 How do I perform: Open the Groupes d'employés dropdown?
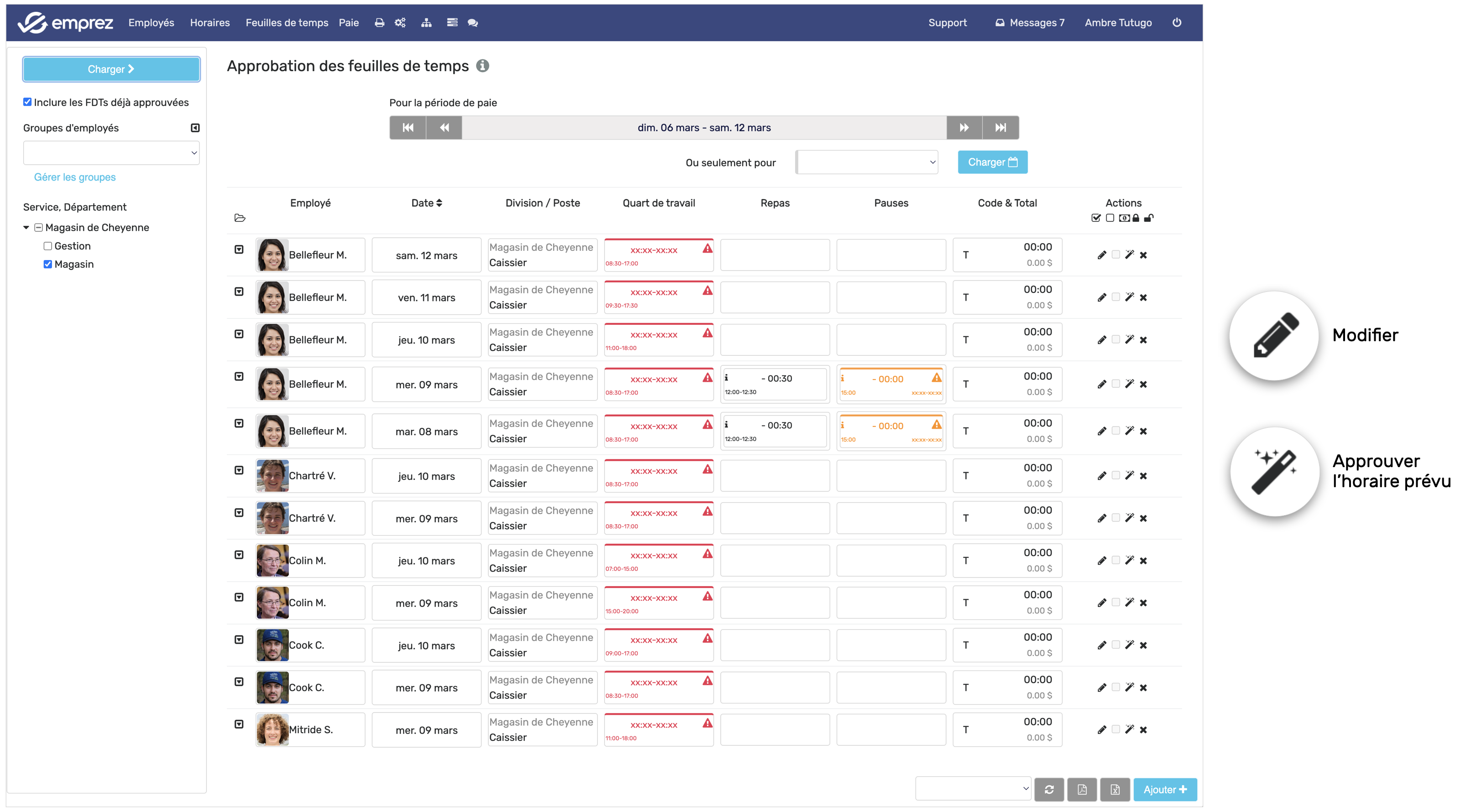[111, 153]
